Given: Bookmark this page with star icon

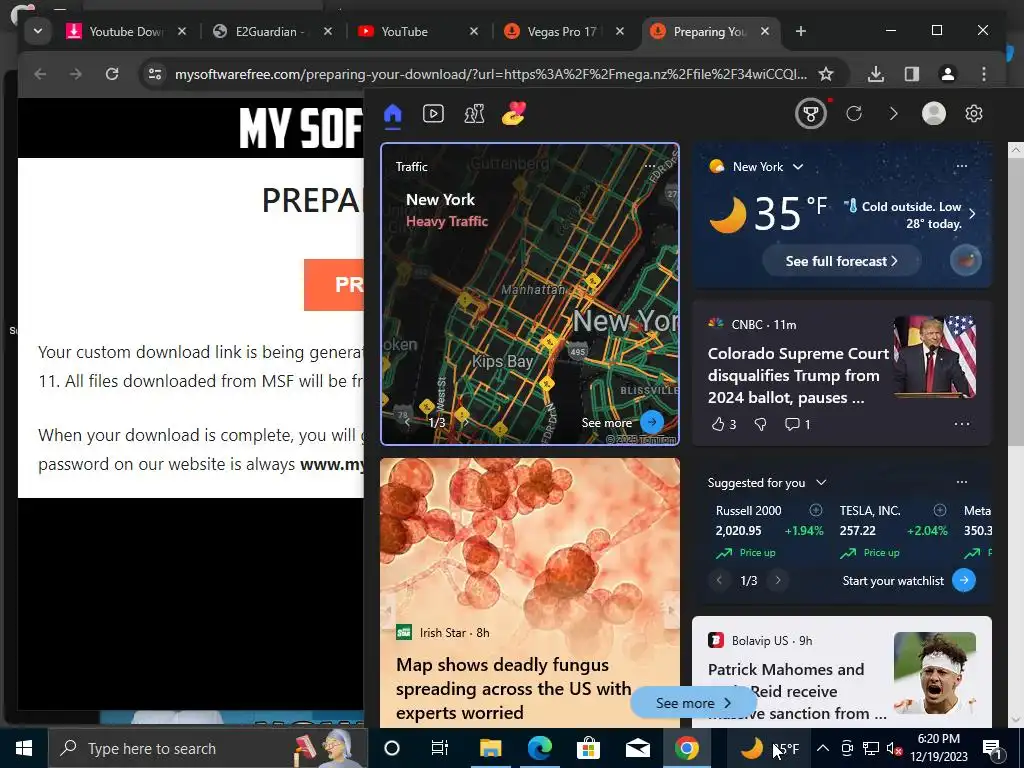Looking at the screenshot, I should (x=826, y=74).
